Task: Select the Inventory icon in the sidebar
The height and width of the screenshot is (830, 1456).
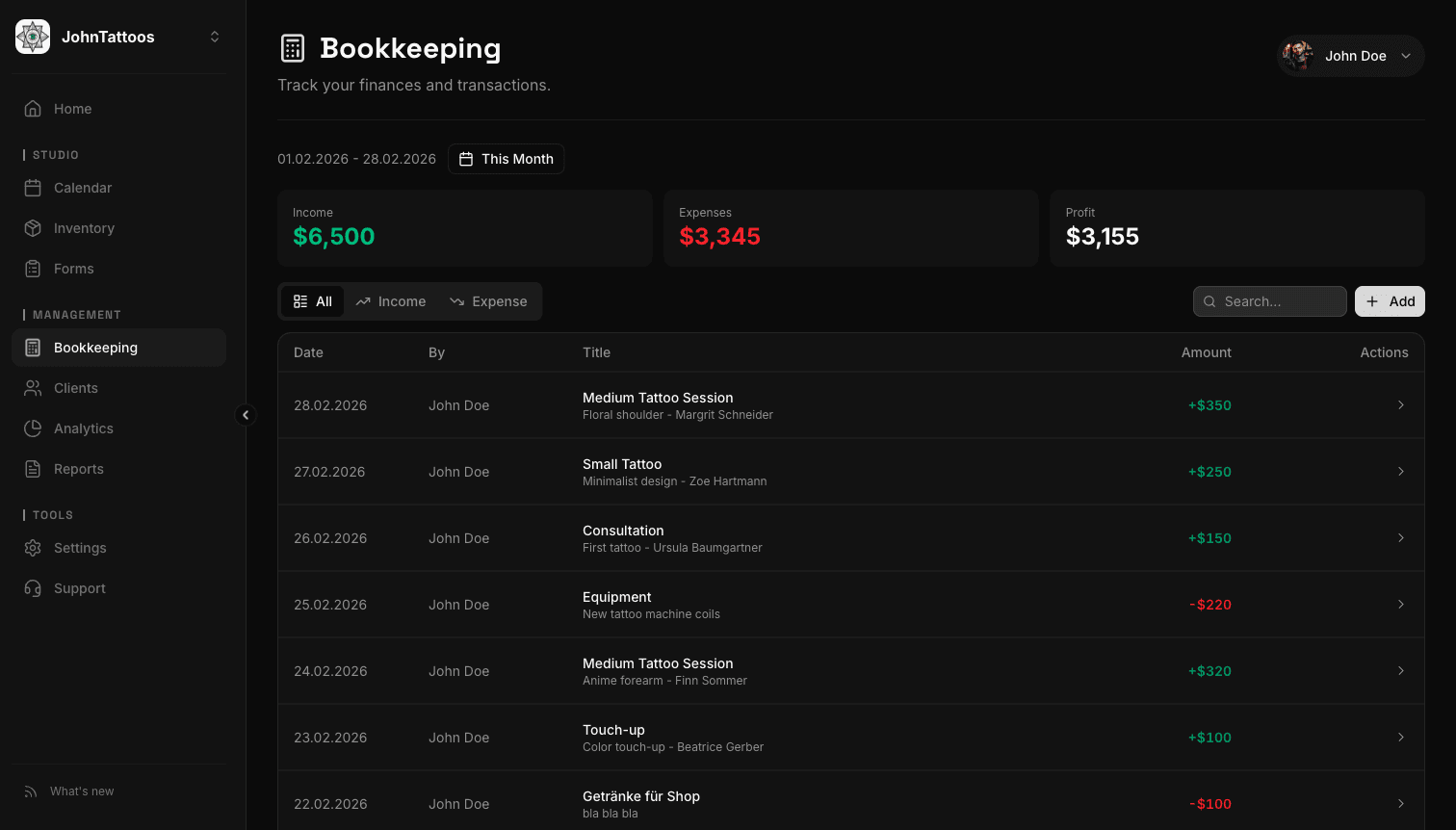Action: [x=33, y=228]
